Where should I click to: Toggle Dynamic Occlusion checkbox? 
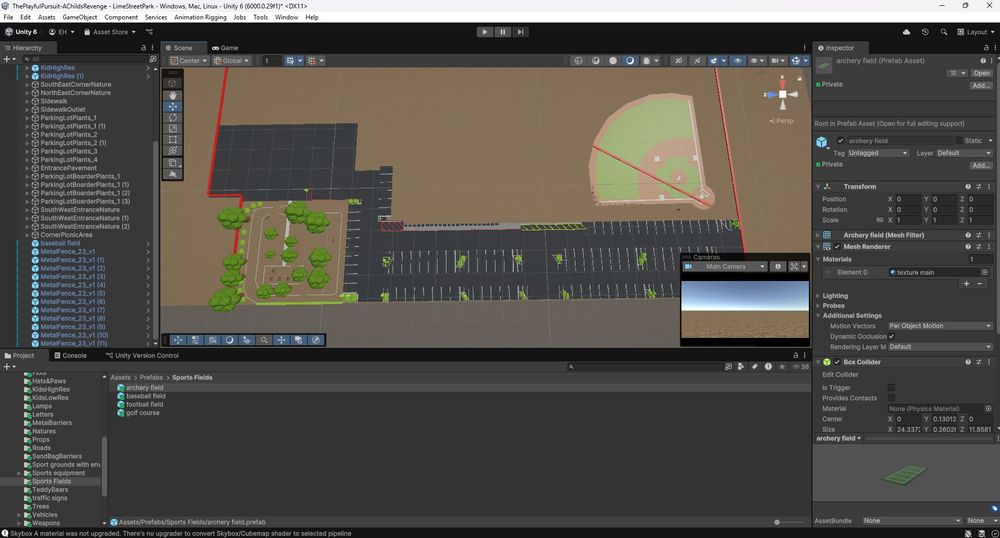click(x=891, y=337)
